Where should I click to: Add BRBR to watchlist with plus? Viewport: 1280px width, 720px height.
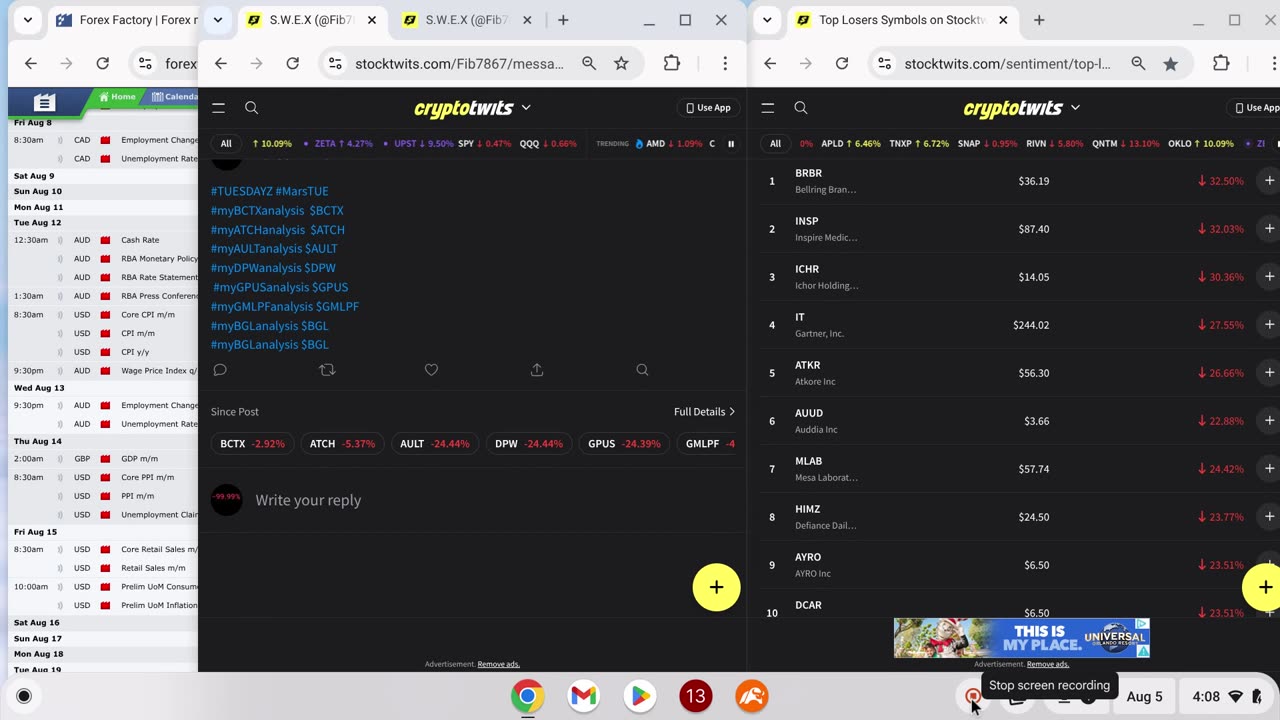[1269, 181]
